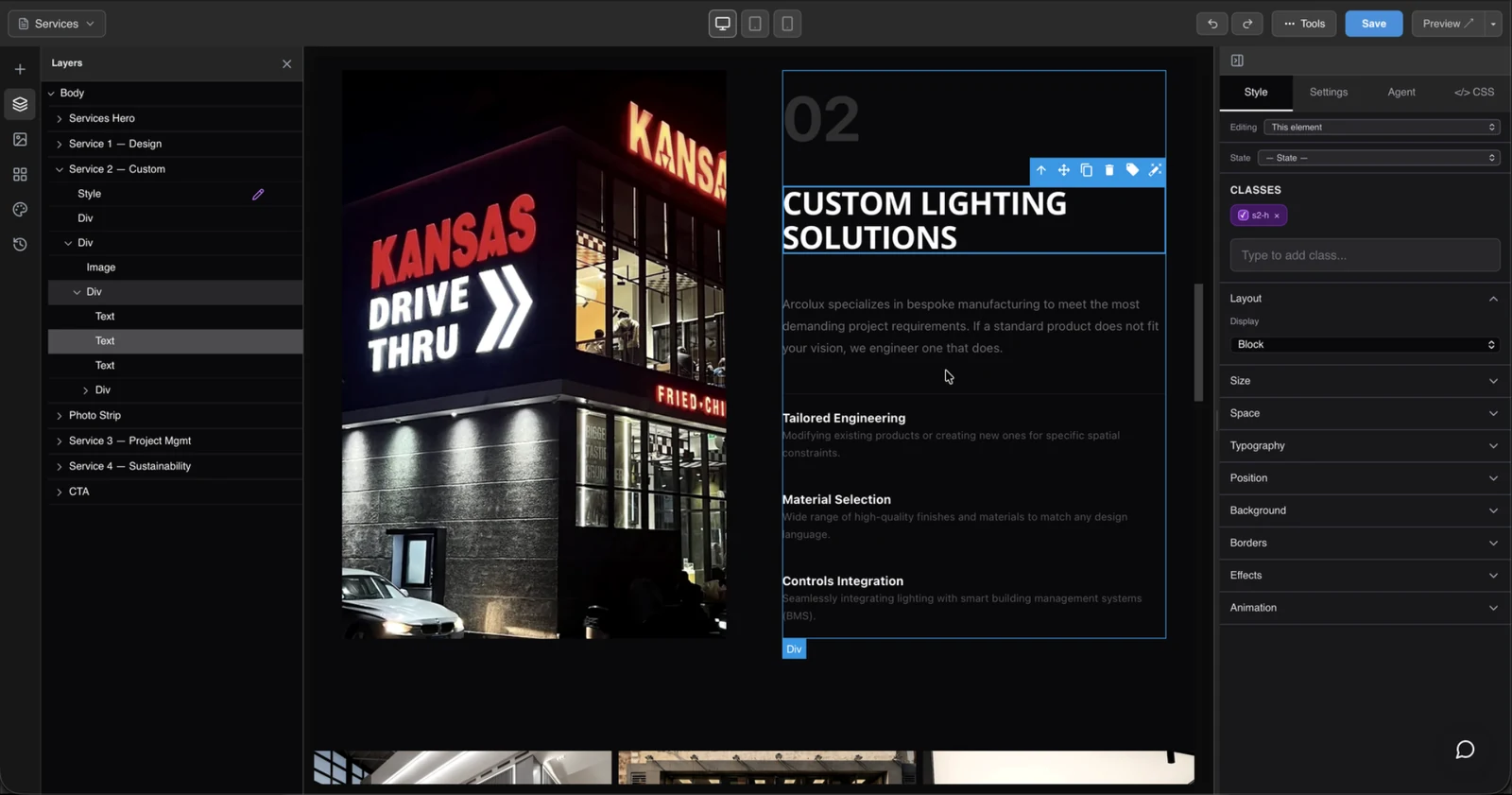Switch to mobile viewport
The width and height of the screenshot is (1512, 795).
pyautogui.click(x=787, y=24)
